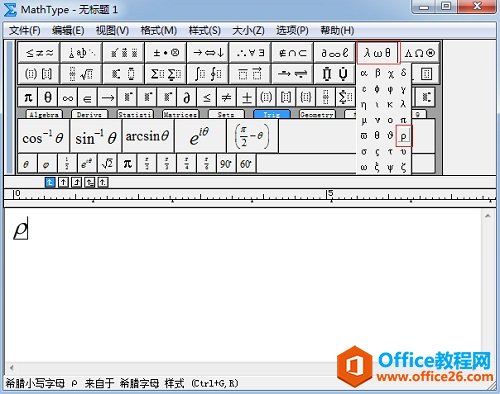Open the underbar and overbar templates palette
The image size is (500, 394).
(x=251, y=74)
